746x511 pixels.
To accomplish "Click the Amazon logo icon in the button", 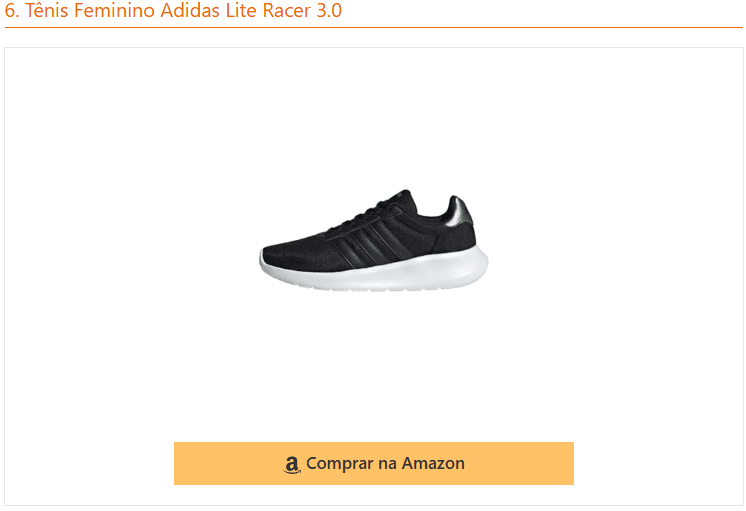I will [x=292, y=464].
